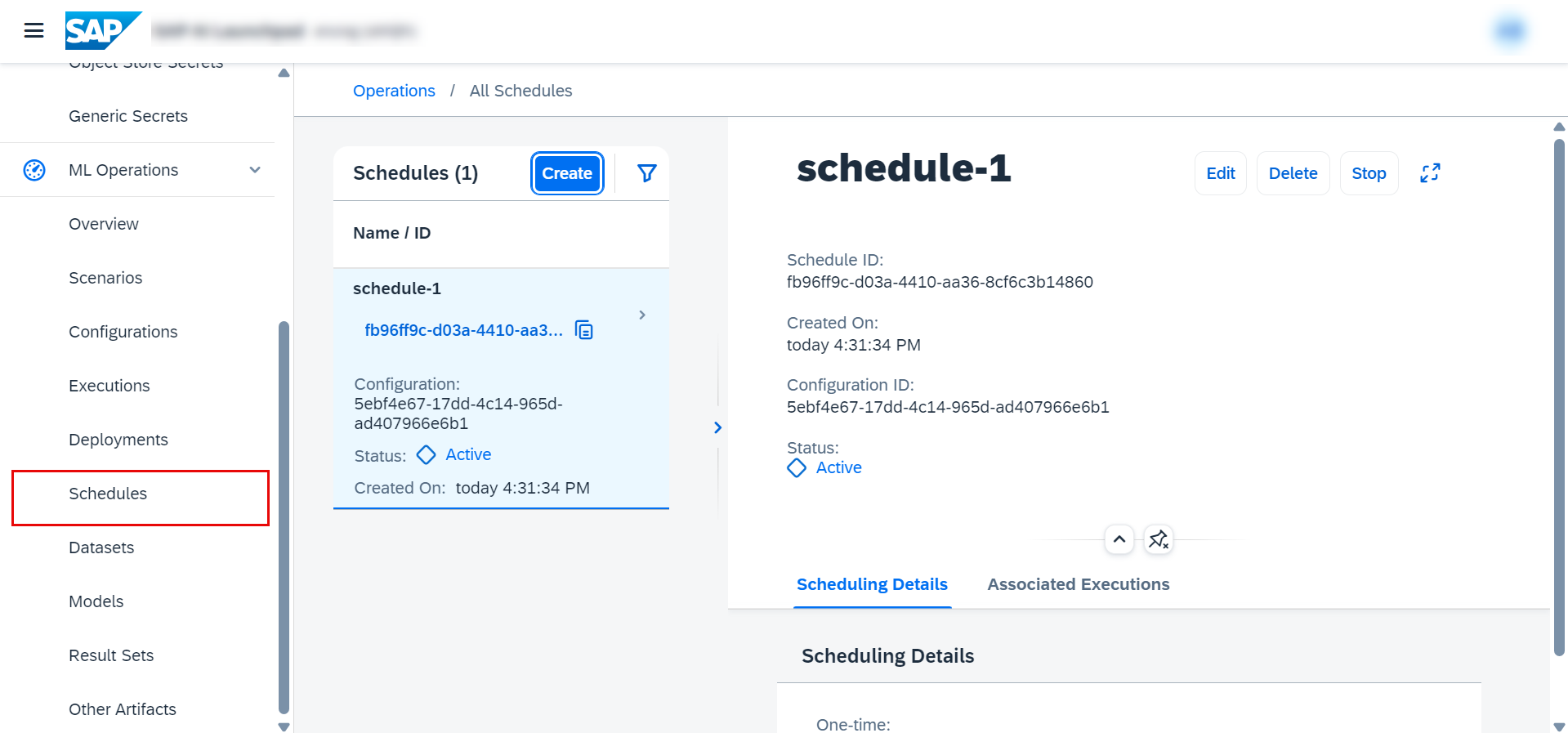The height and width of the screenshot is (733, 1568).
Task: Open Deployments in the side navigation
Action: [118, 440]
